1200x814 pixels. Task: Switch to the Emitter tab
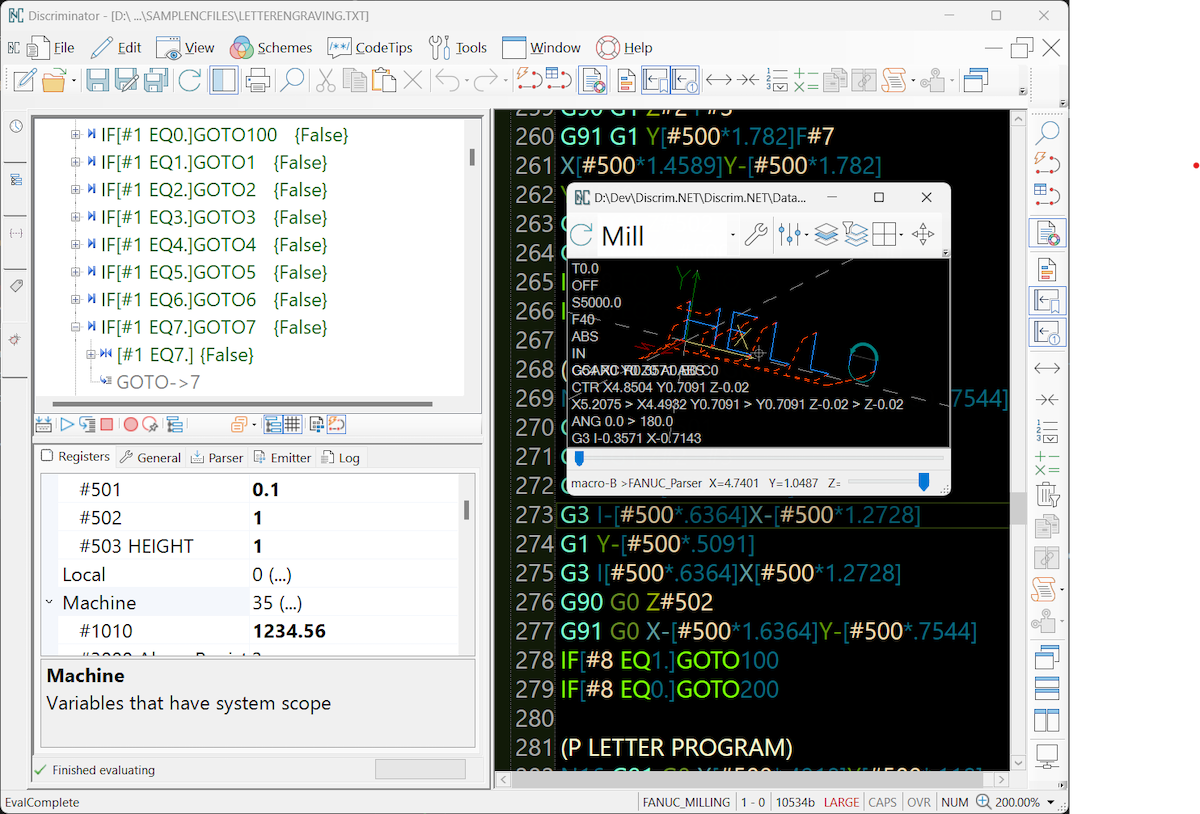(x=282, y=457)
